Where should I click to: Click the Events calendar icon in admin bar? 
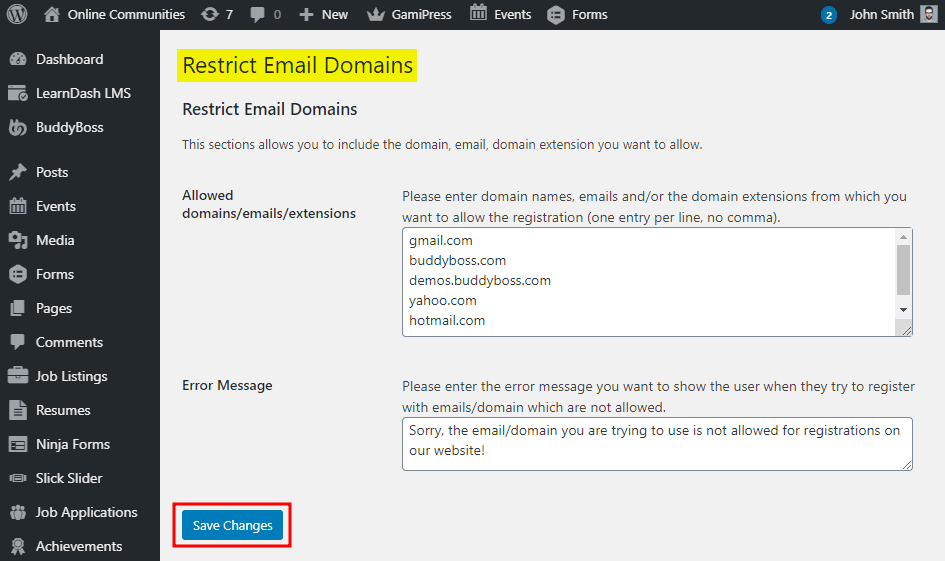(x=479, y=13)
